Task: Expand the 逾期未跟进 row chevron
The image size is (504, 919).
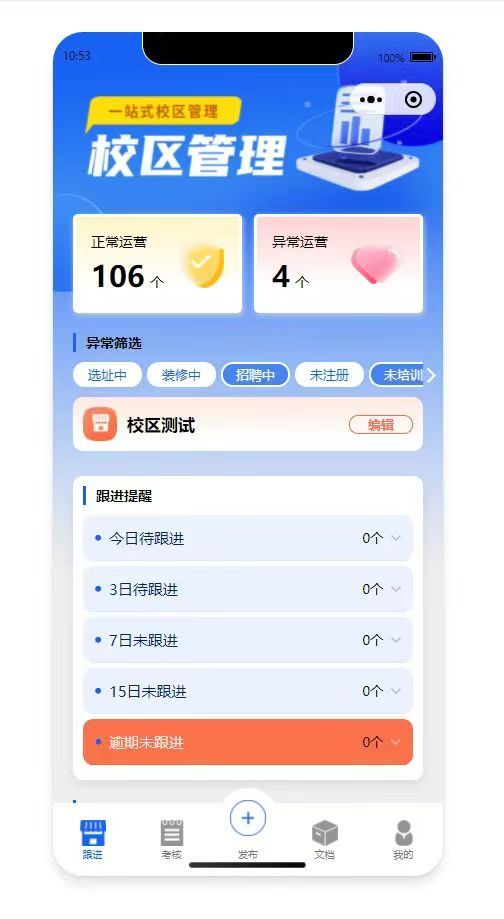Action: 396,742
